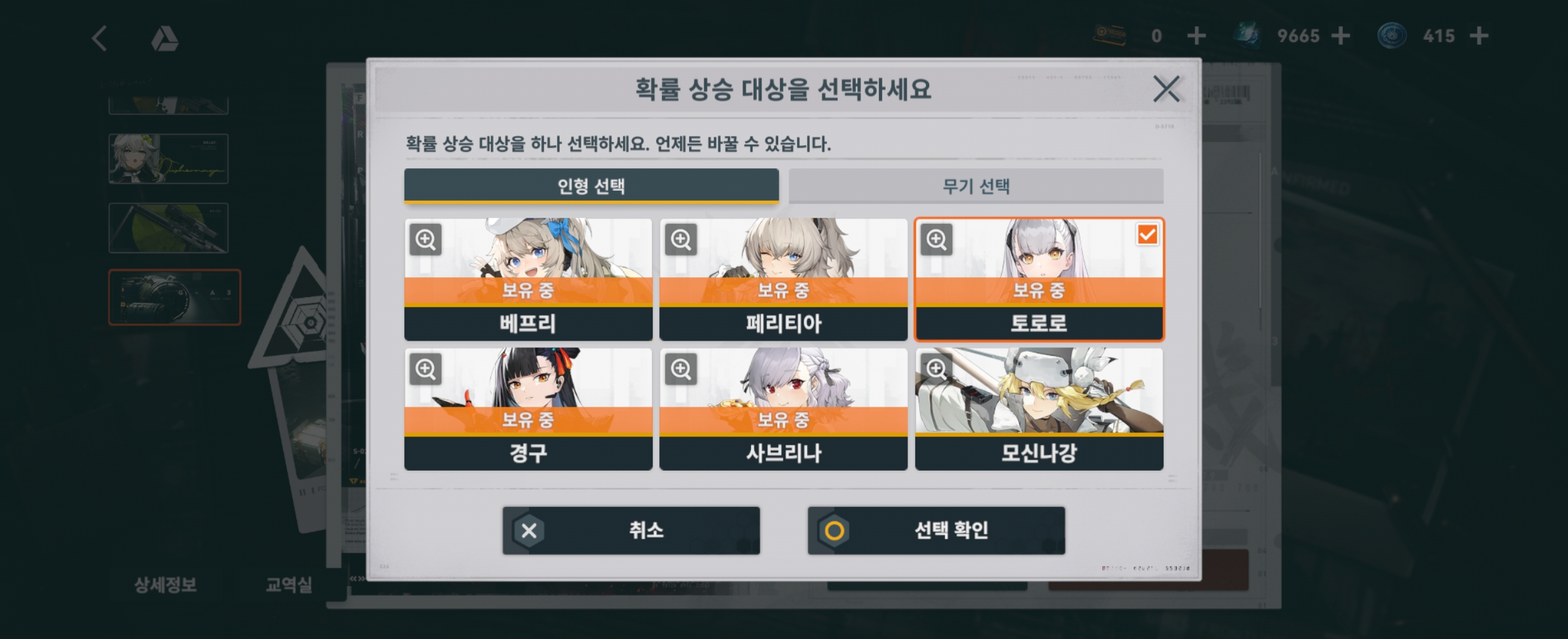The image size is (1568, 639).
Task: Confirm selection with 선택 확인 button
Action: pos(936,530)
